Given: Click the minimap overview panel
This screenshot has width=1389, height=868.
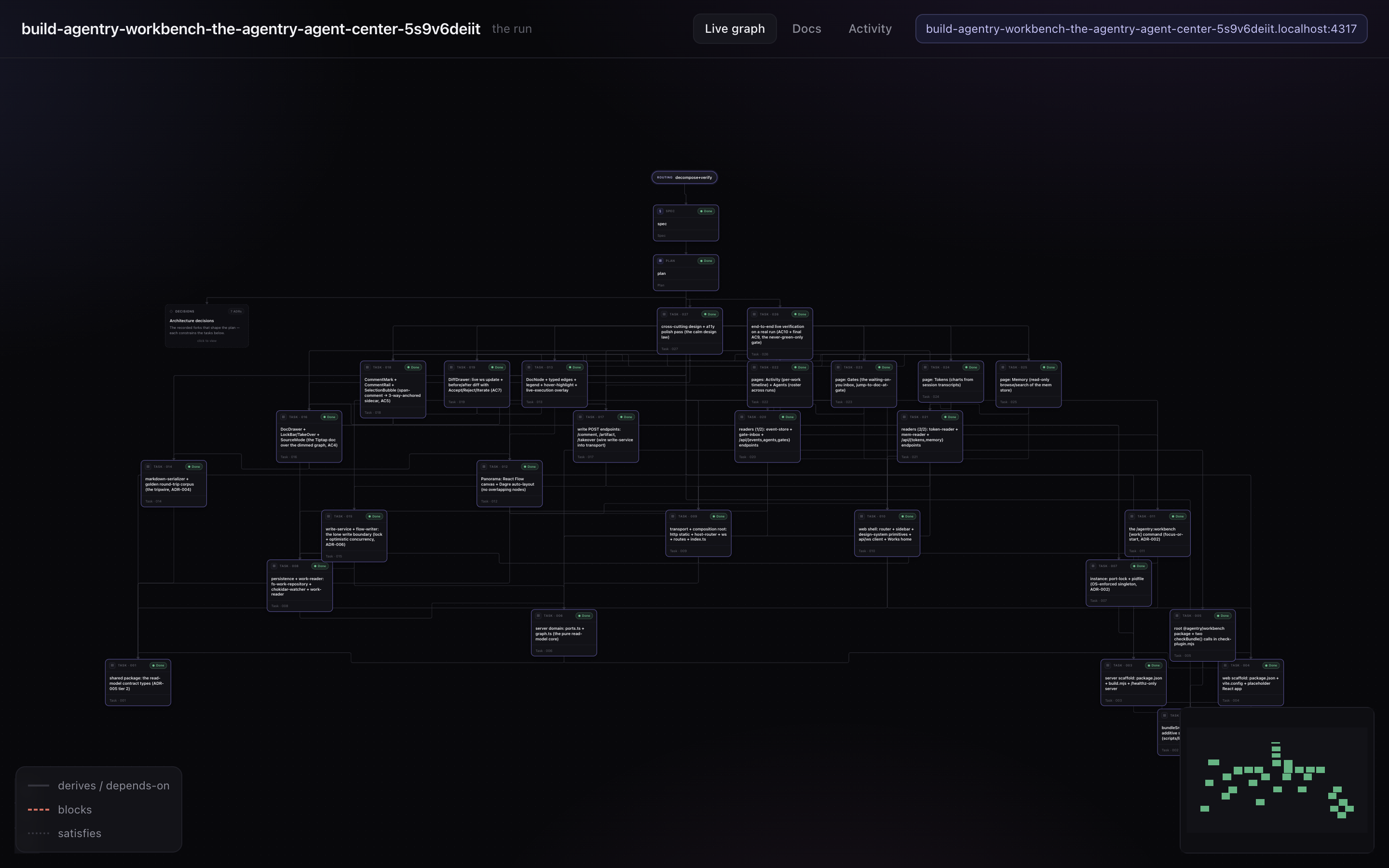Looking at the screenshot, I should (1277, 780).
